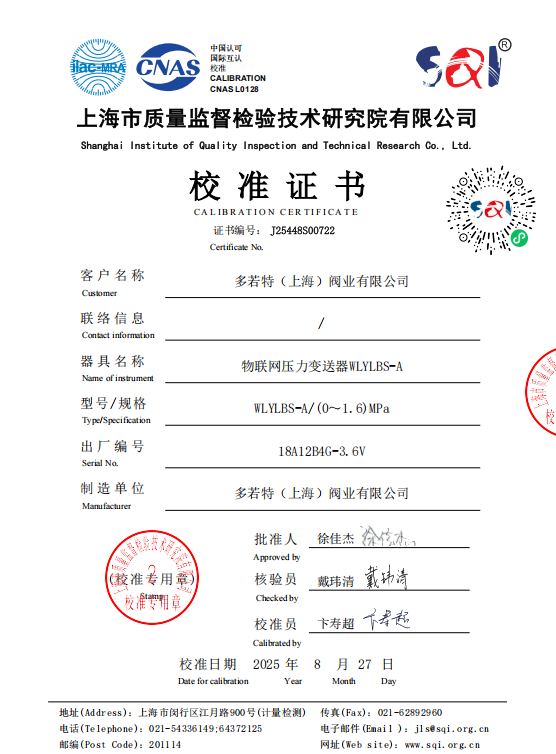Select the address line 上海市闵行区江月路900号
The height and width of the screenshot is (754, 556).
tap(198, 713)
